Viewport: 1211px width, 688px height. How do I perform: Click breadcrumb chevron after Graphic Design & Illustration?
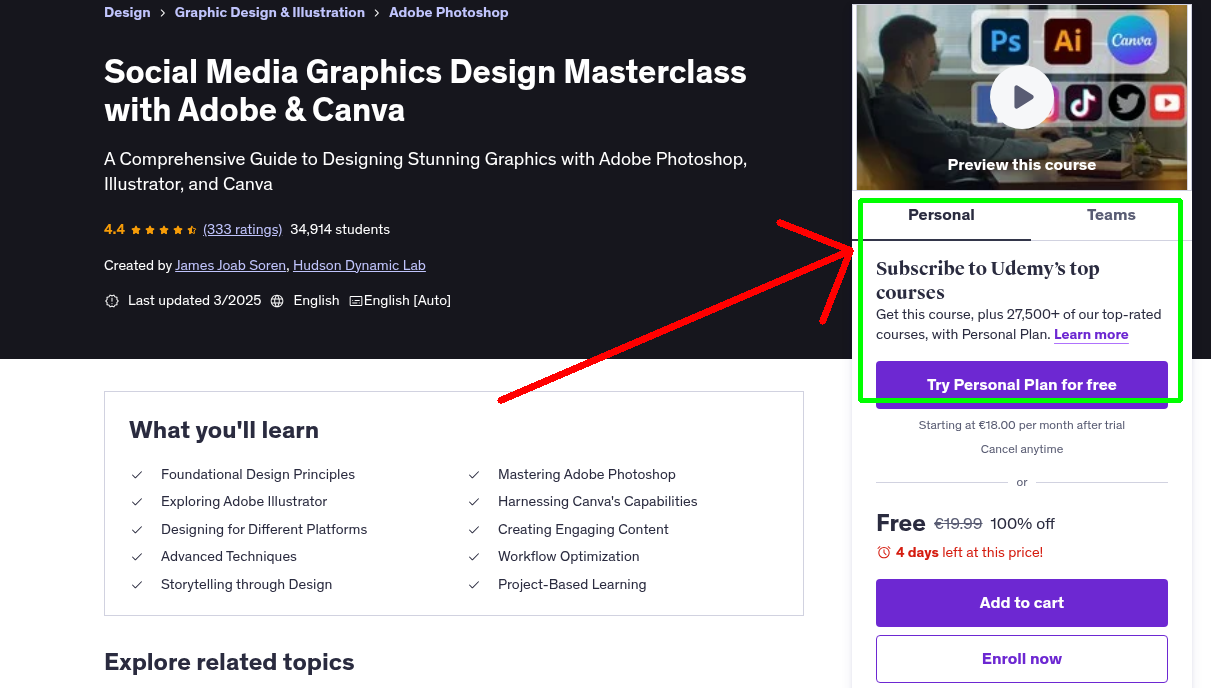pyautogui.click(x=377, y=13)
